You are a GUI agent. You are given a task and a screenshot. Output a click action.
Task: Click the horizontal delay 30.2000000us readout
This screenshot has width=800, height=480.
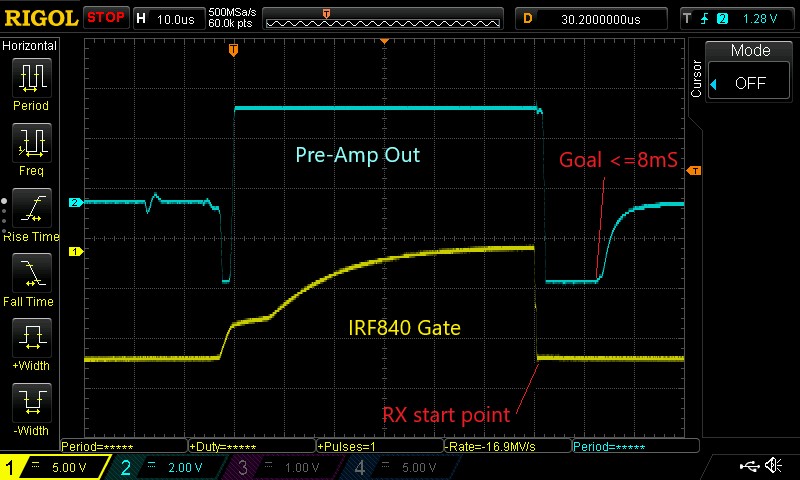pyautogui.click(x=592, y=19)
